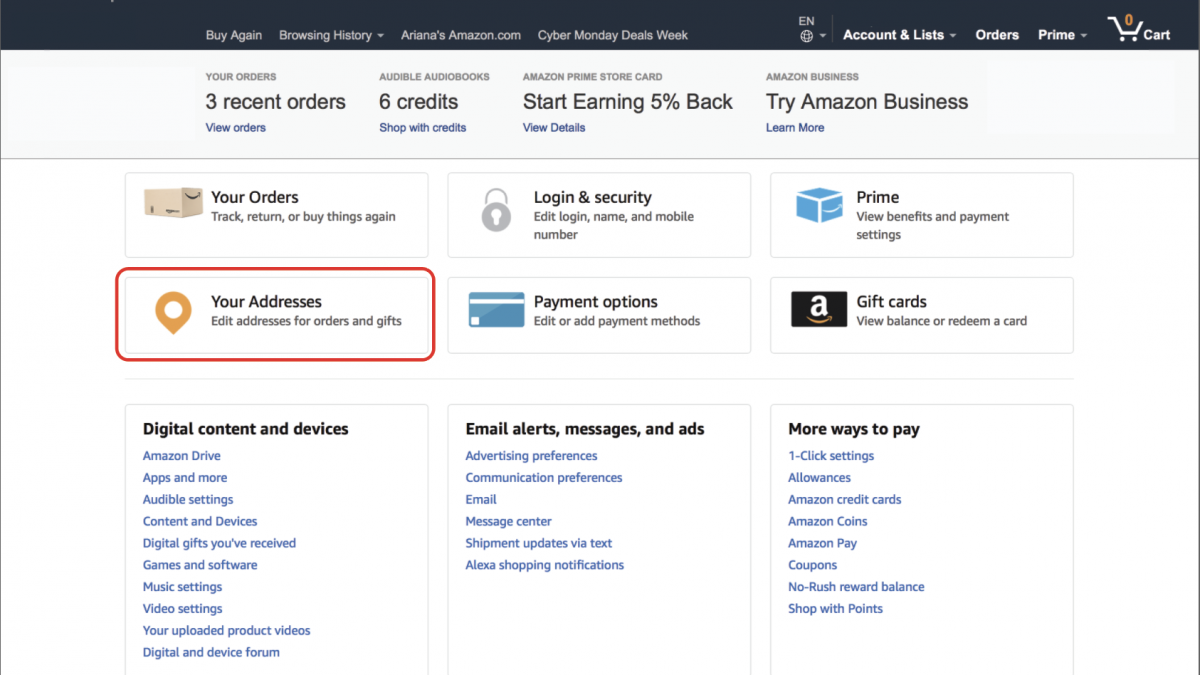Open Video settings link
The image size is (1200, 675).
tap(183, 610)
